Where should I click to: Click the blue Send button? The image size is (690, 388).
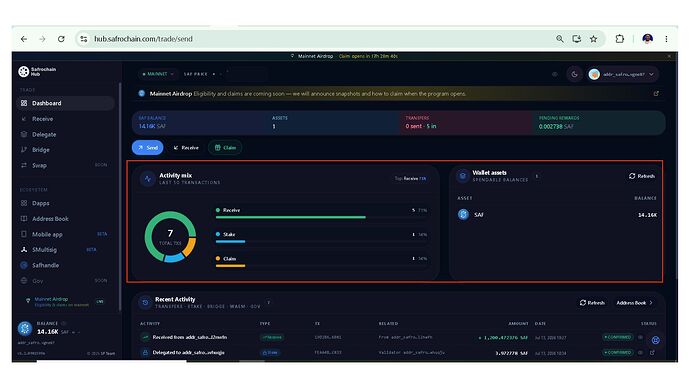(147, 148)
